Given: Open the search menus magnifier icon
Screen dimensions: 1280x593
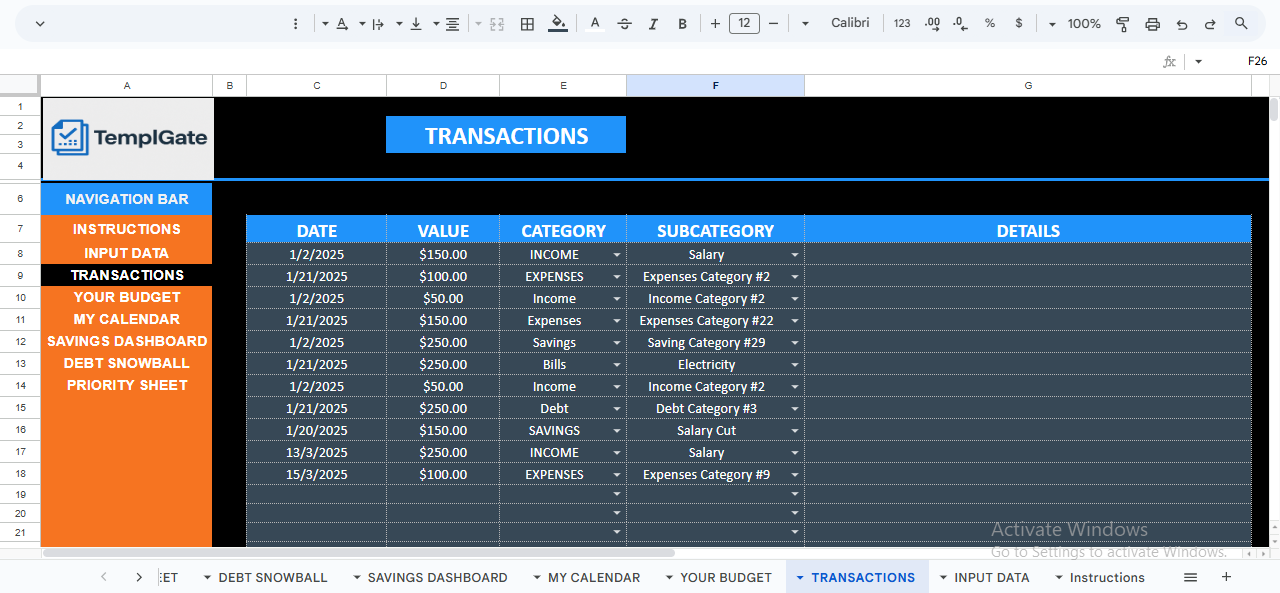Looking at the screenshot, I should click(x=1241, y=23).
